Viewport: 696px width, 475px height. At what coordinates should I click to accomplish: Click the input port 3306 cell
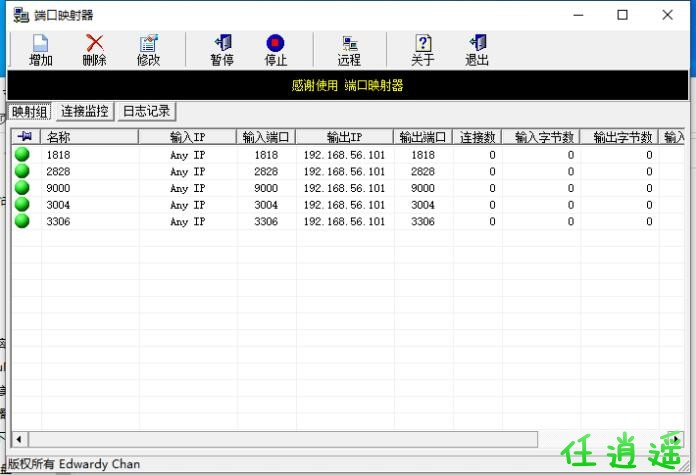click(x=266, y=222)
